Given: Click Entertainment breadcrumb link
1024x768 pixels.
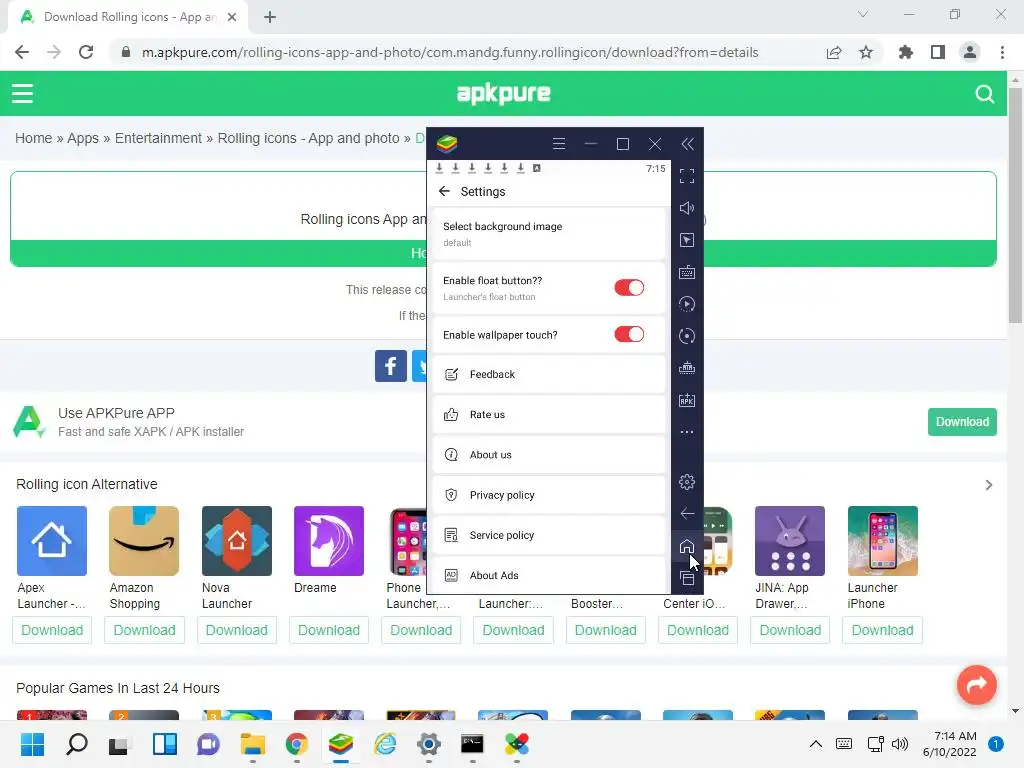Looking at the screenshot, I should click(158, 138).
